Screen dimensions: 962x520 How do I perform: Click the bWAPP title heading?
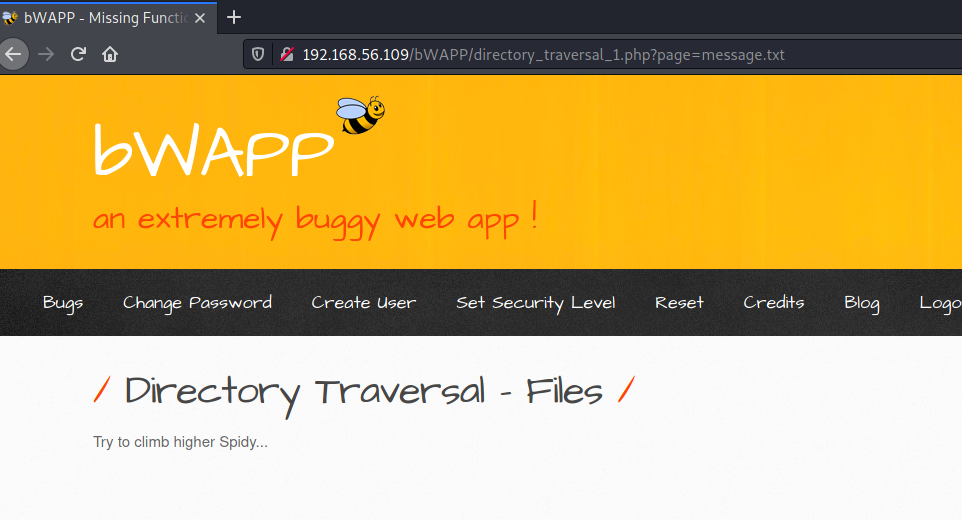click(214, 150)
